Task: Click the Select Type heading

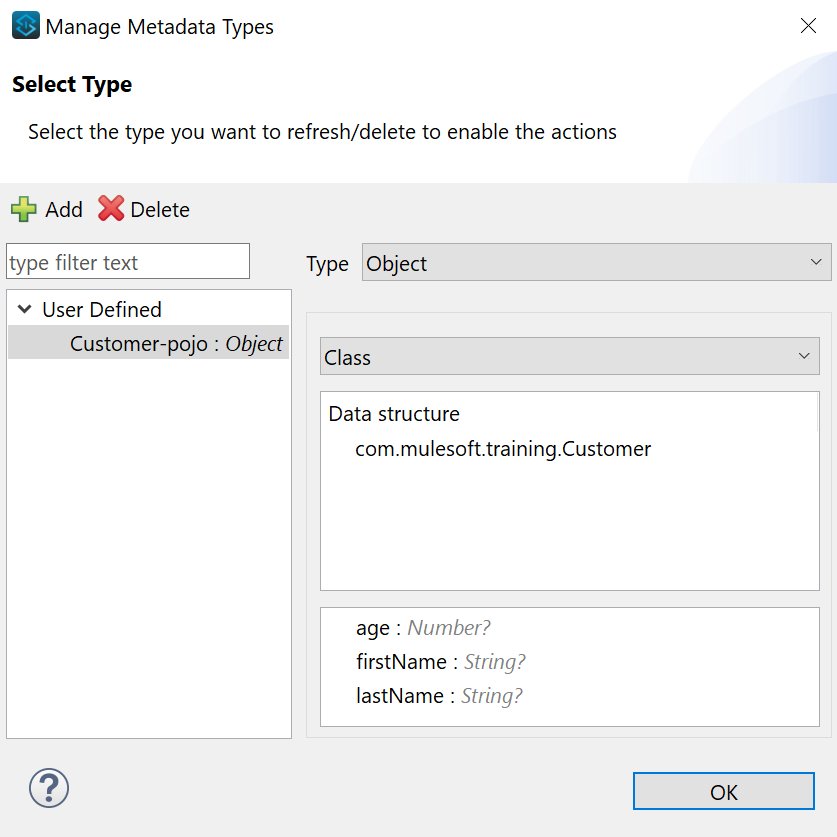Action: click(x=72, y=85)
